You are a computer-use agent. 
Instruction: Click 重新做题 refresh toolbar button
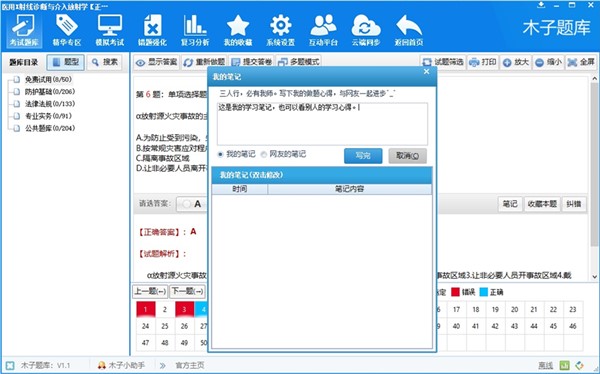pyautogui.click(x=204, y=62)
